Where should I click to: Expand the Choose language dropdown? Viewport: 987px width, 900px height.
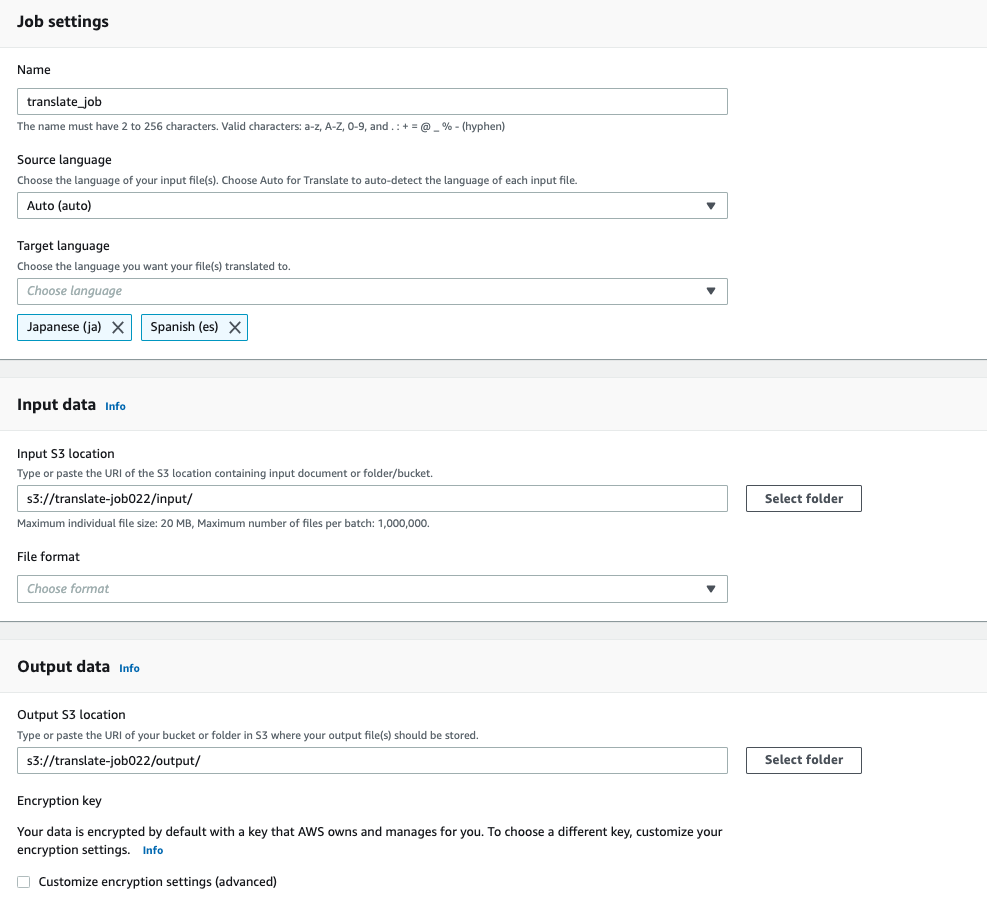coord(370,291)
